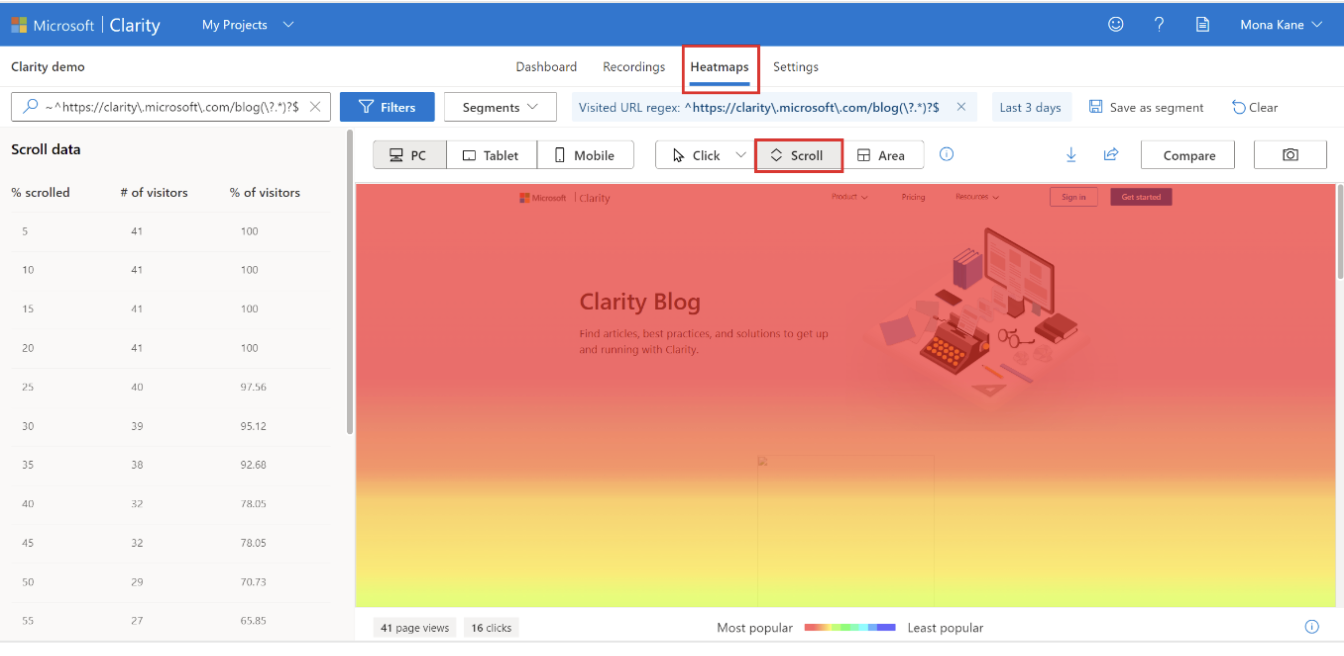The width and height of the screenshot is (1344, 656).
Task: Open the help question mark icon
Action: click(x=1159, y=25)
